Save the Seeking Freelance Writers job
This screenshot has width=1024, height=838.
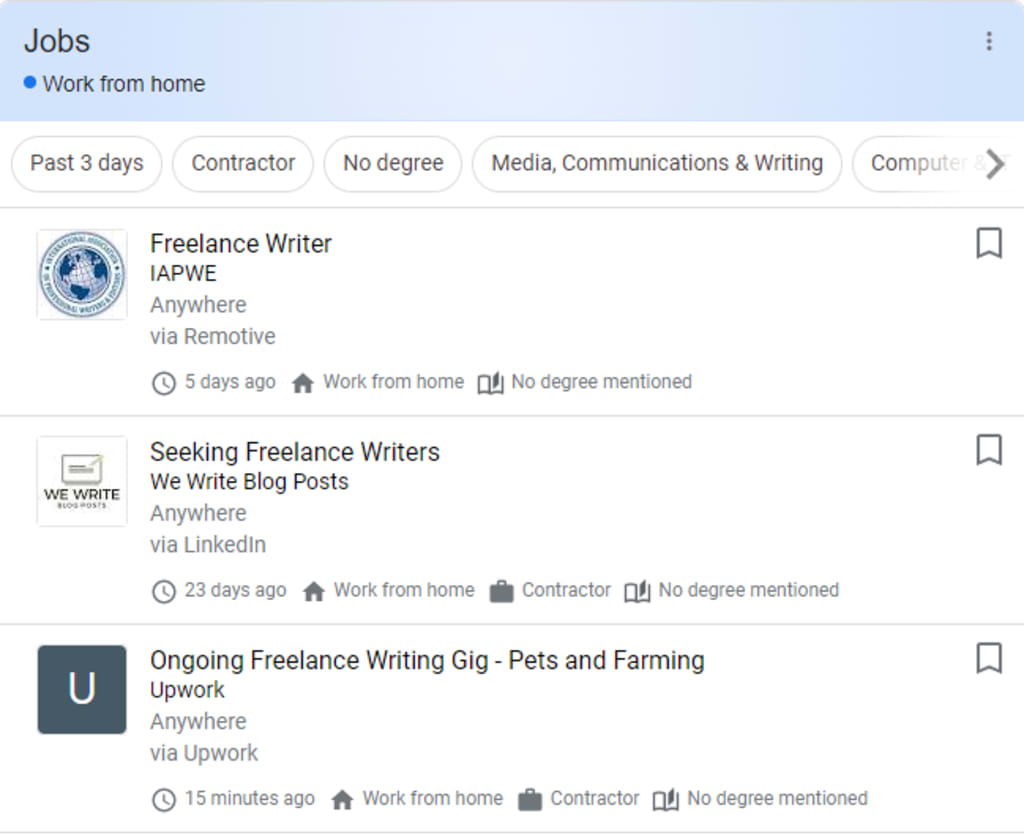(989, 450)
